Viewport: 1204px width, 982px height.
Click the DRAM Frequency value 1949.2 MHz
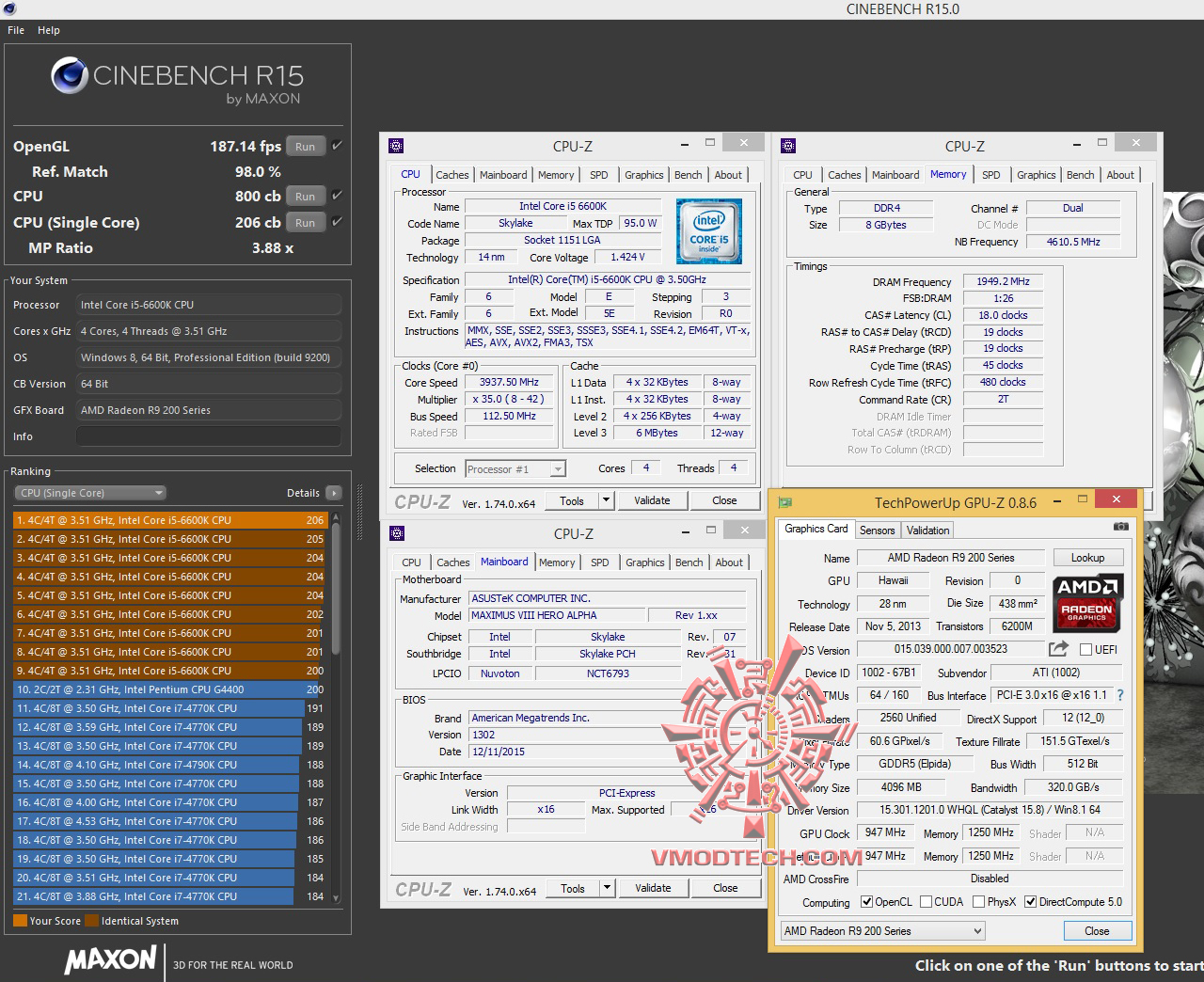coord(1003,281)
